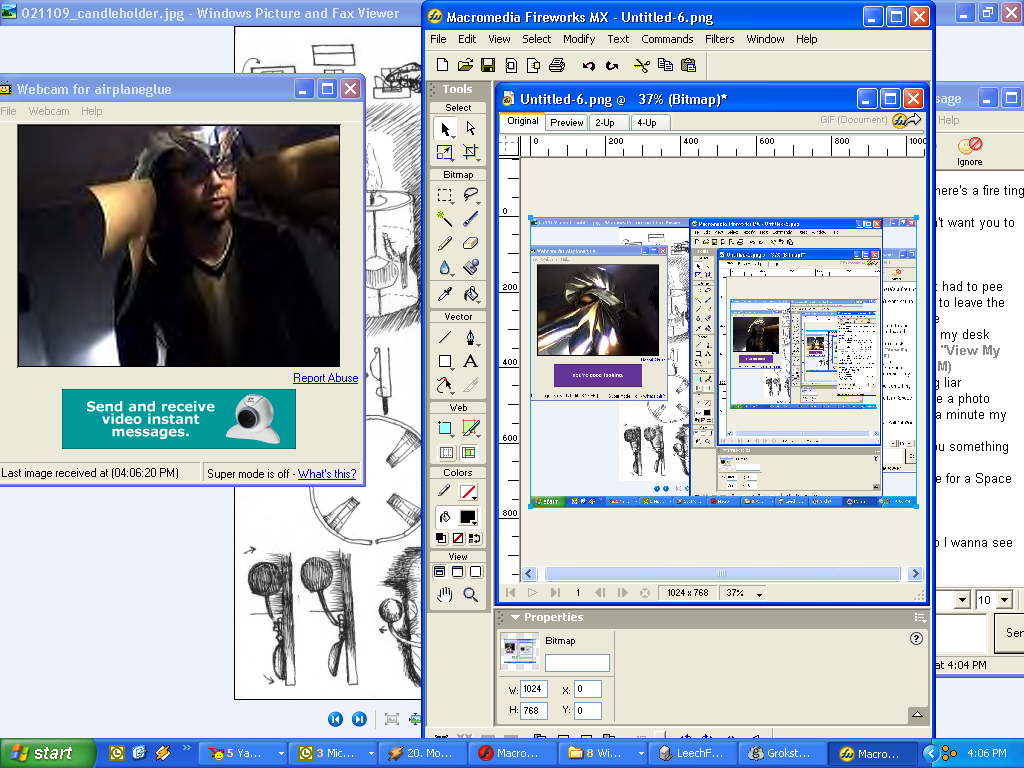Select the Magic Wand tool
This screenshot has height=768, width=1024.
point(445,218)
